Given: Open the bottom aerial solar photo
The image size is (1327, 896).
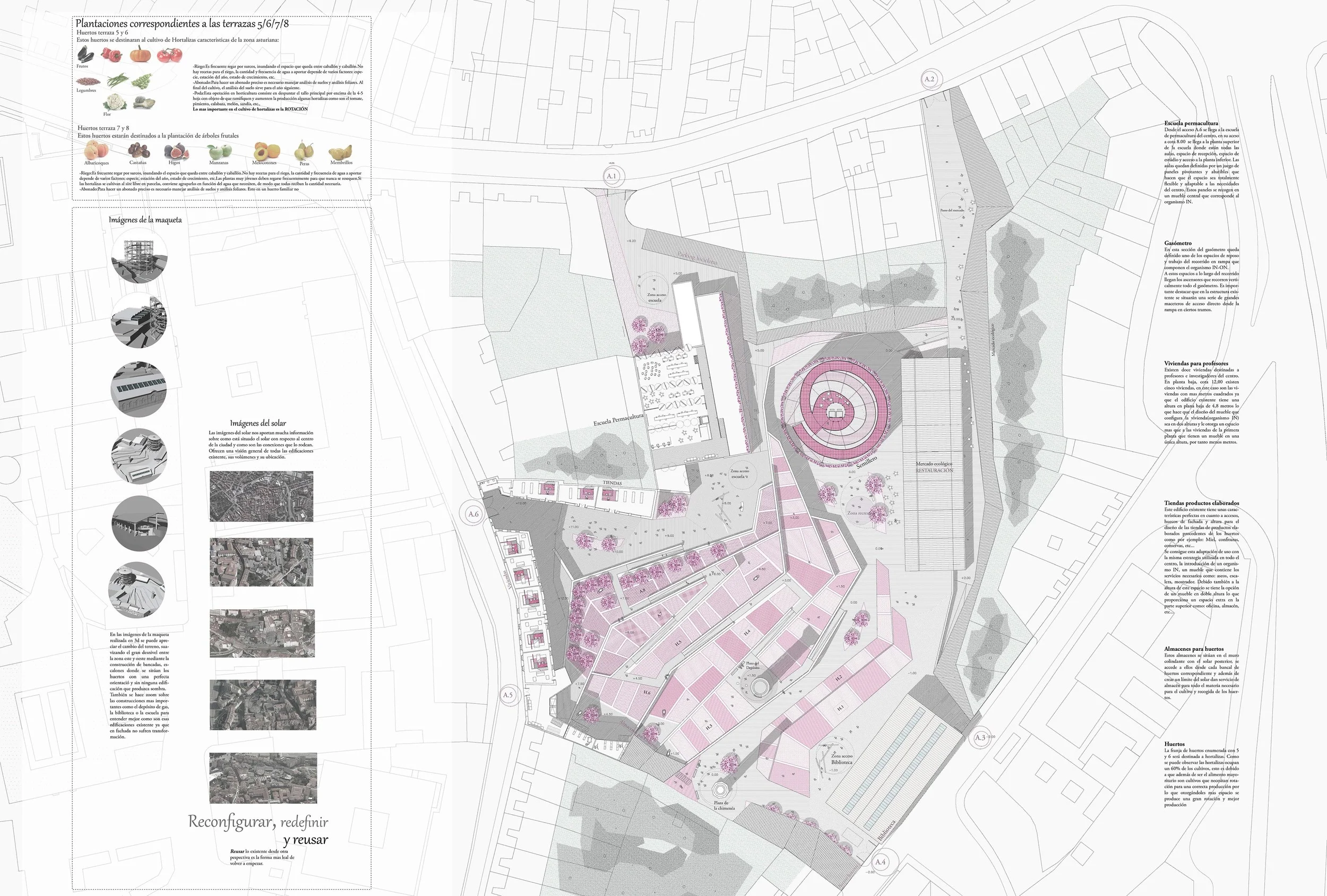Looking at the screenshot, I should pyautogui.click(x=263, y=778).
